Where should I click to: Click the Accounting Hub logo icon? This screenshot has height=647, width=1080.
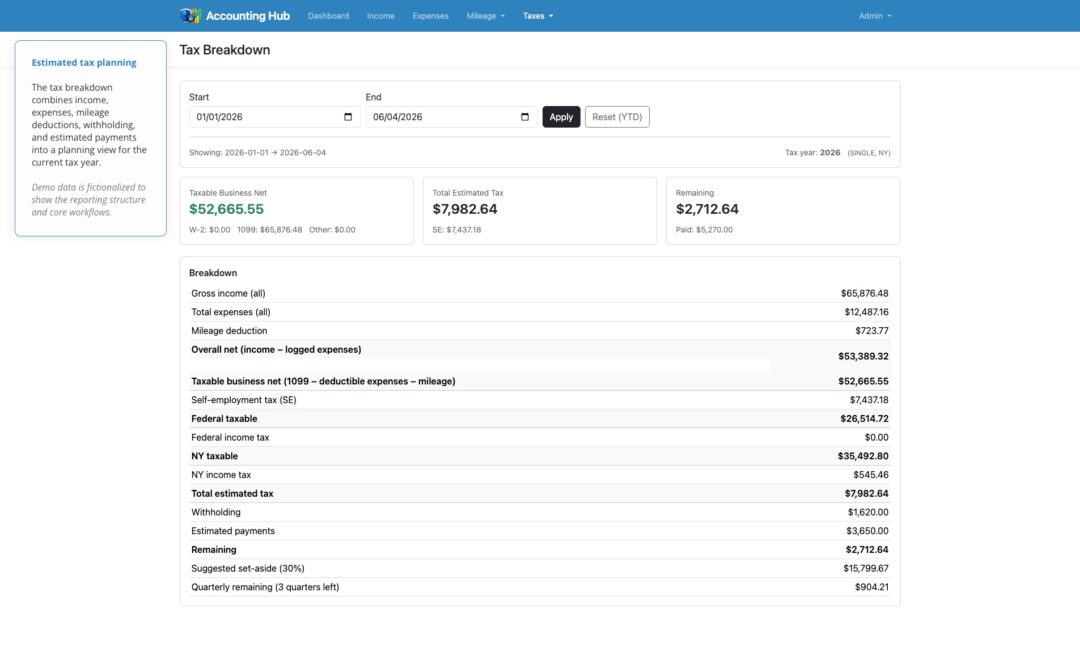point(190,15)
